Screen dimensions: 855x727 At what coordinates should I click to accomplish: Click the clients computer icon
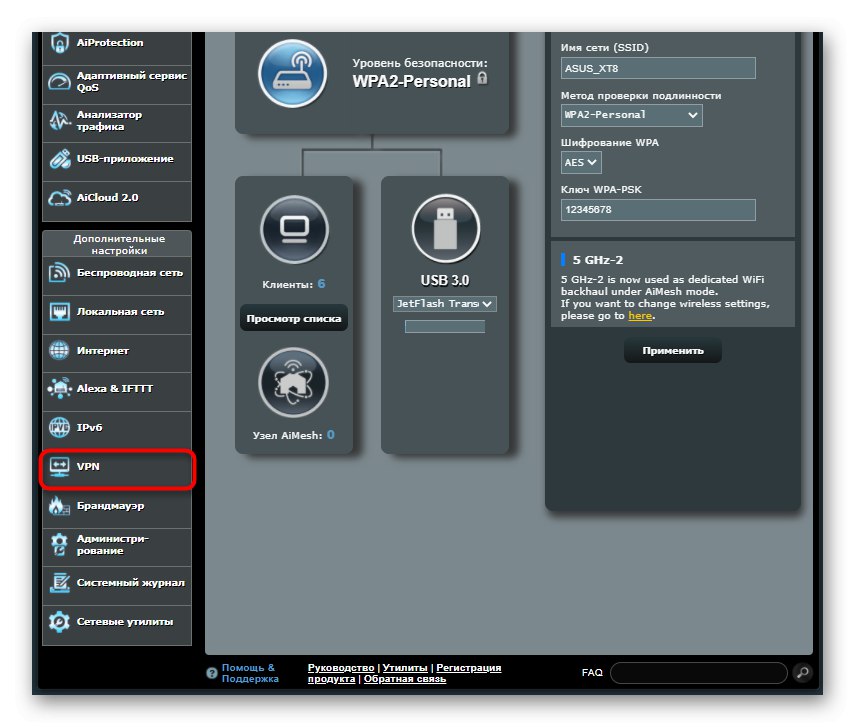point(294,230)
